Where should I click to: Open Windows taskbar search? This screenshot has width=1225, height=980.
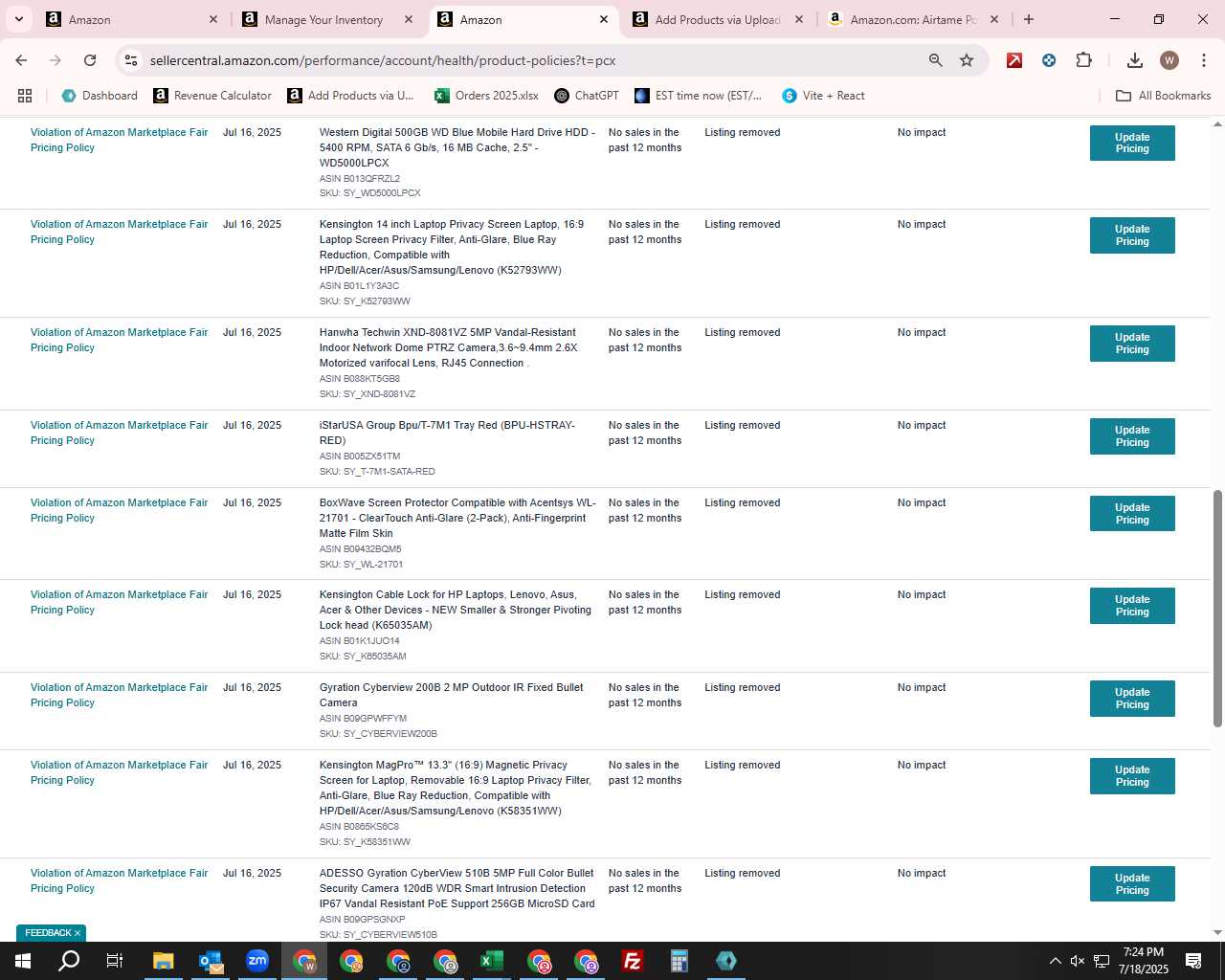point(69,961)
